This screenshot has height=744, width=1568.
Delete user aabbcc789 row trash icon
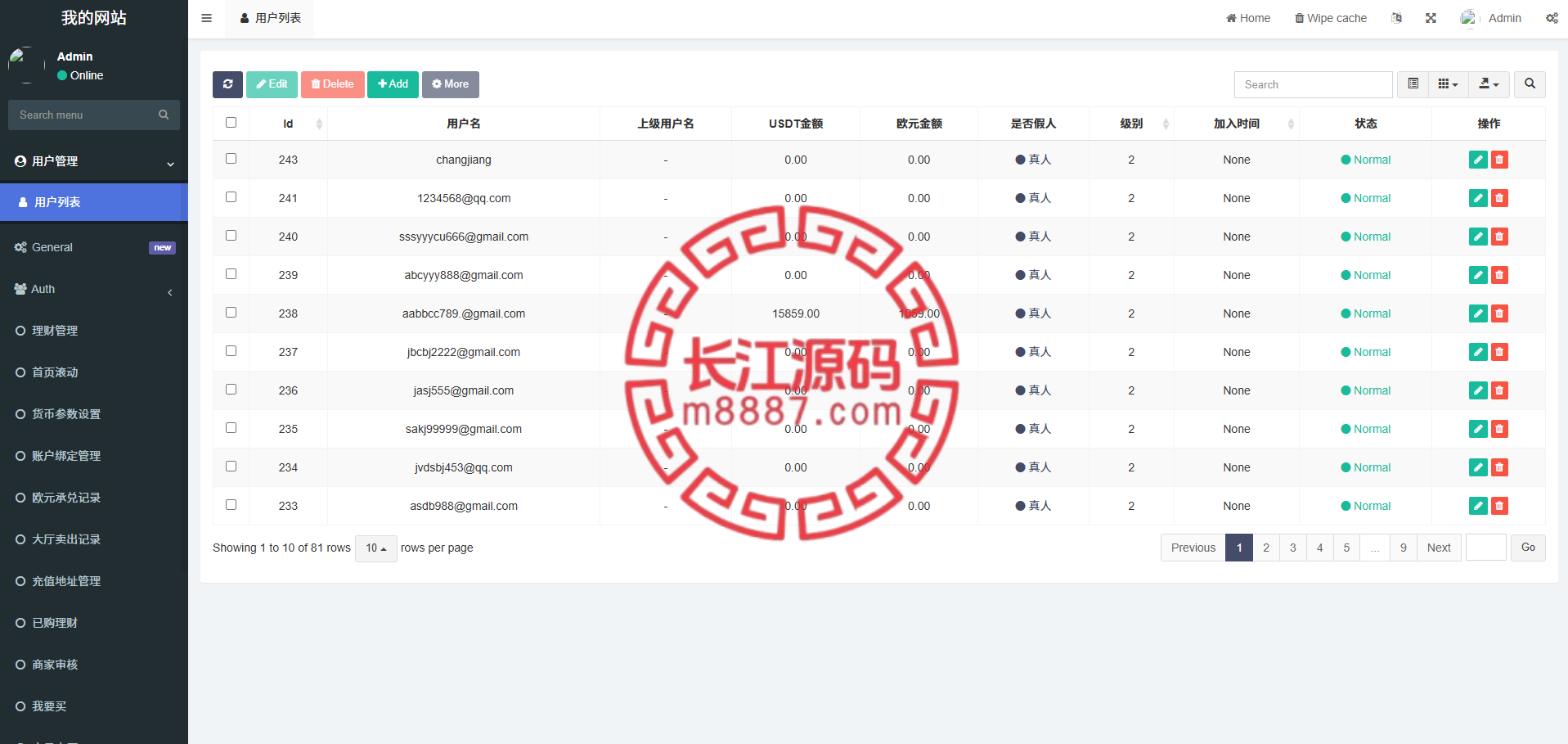coord(1499,313)
